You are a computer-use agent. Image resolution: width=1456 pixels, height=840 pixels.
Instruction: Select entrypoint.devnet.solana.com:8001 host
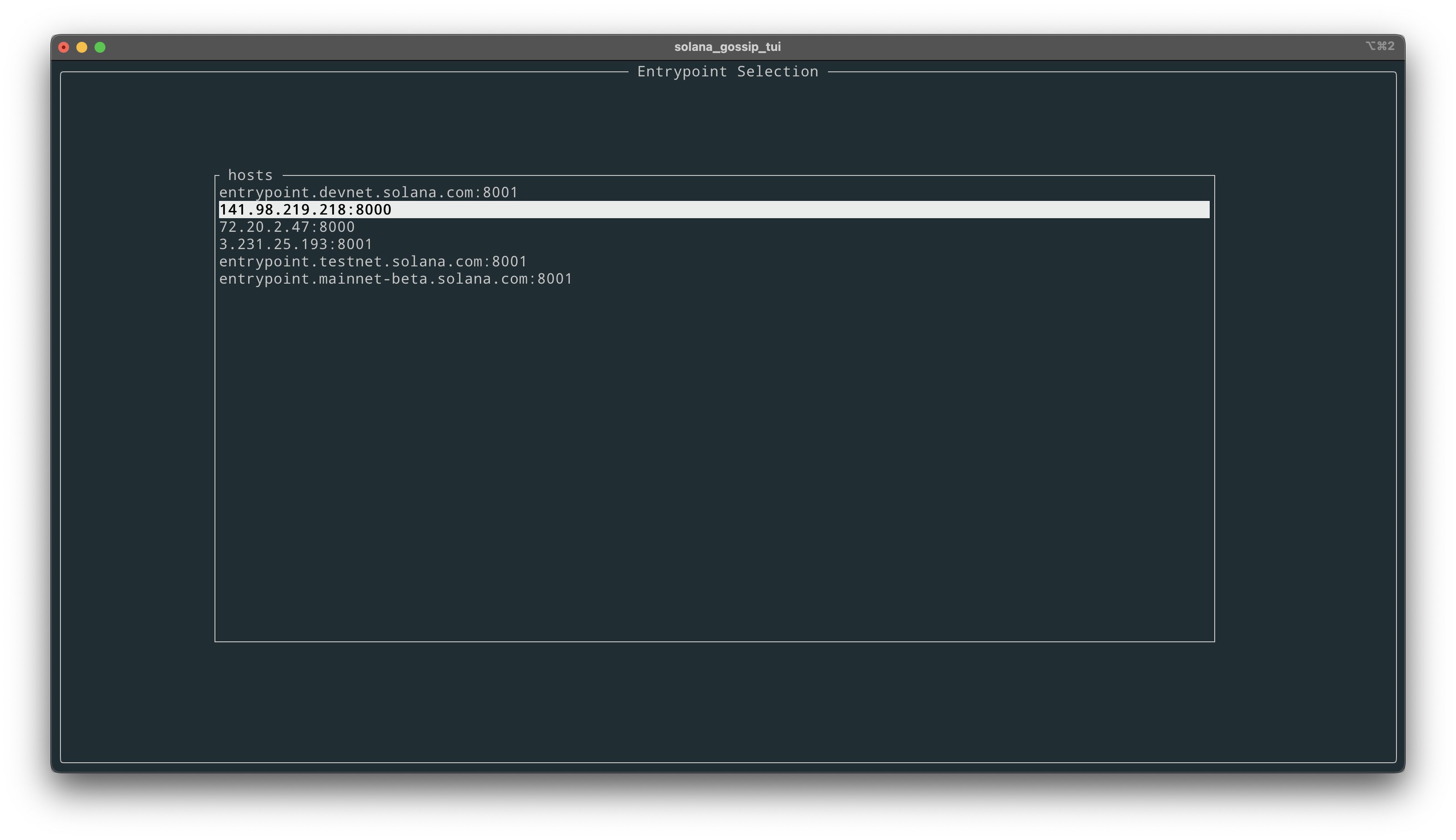click(x=368, y=192)
